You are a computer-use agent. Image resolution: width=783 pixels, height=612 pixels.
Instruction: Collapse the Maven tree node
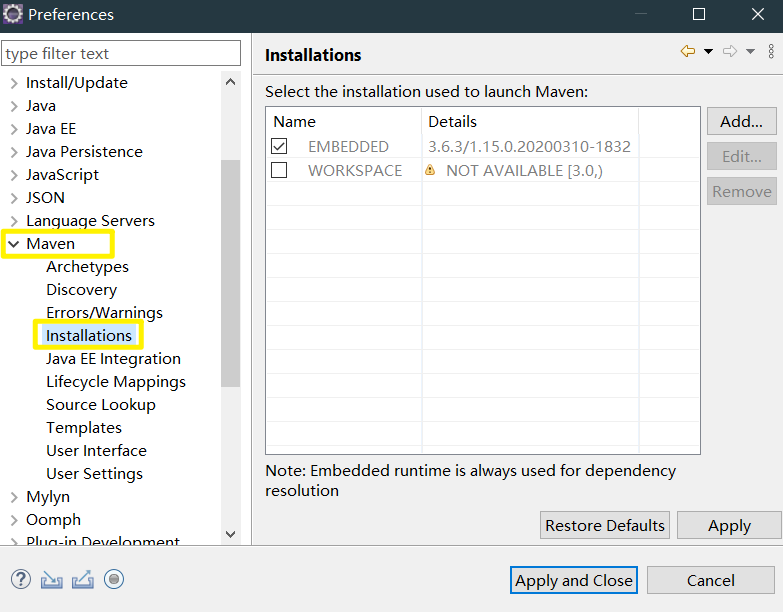point(13,243)
